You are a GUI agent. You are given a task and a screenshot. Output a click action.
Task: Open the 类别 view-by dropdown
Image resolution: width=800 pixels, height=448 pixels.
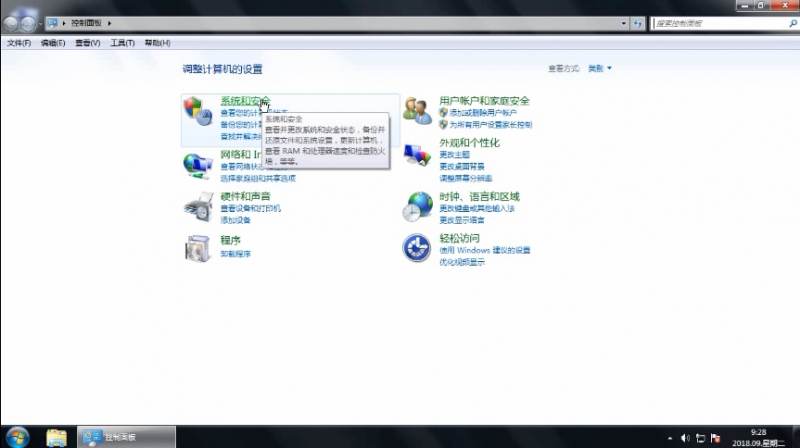(x=600, y=68)
